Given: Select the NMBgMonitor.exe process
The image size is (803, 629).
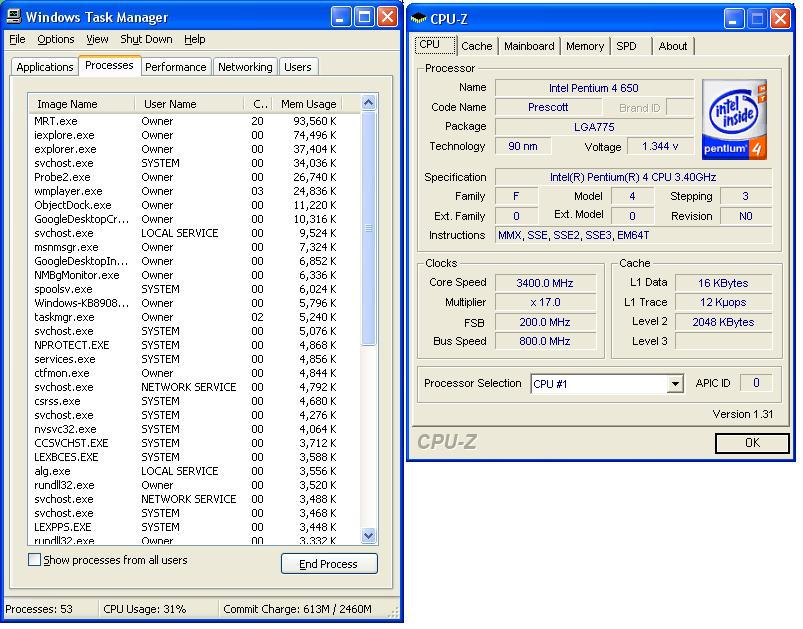Looking at the screenshot, I should (x=186, y=275).
